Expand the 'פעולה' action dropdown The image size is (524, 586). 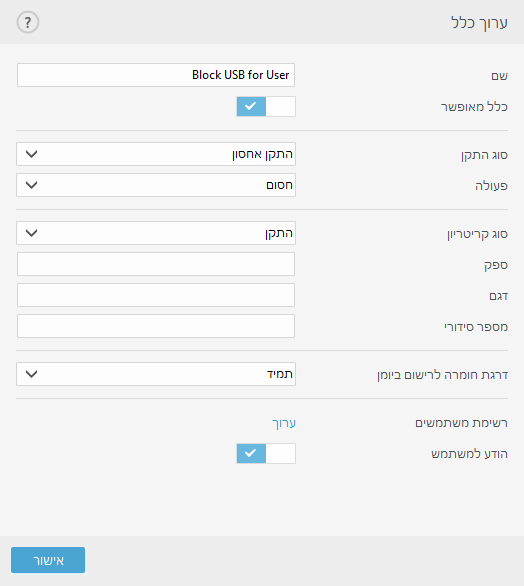point(156,185)
